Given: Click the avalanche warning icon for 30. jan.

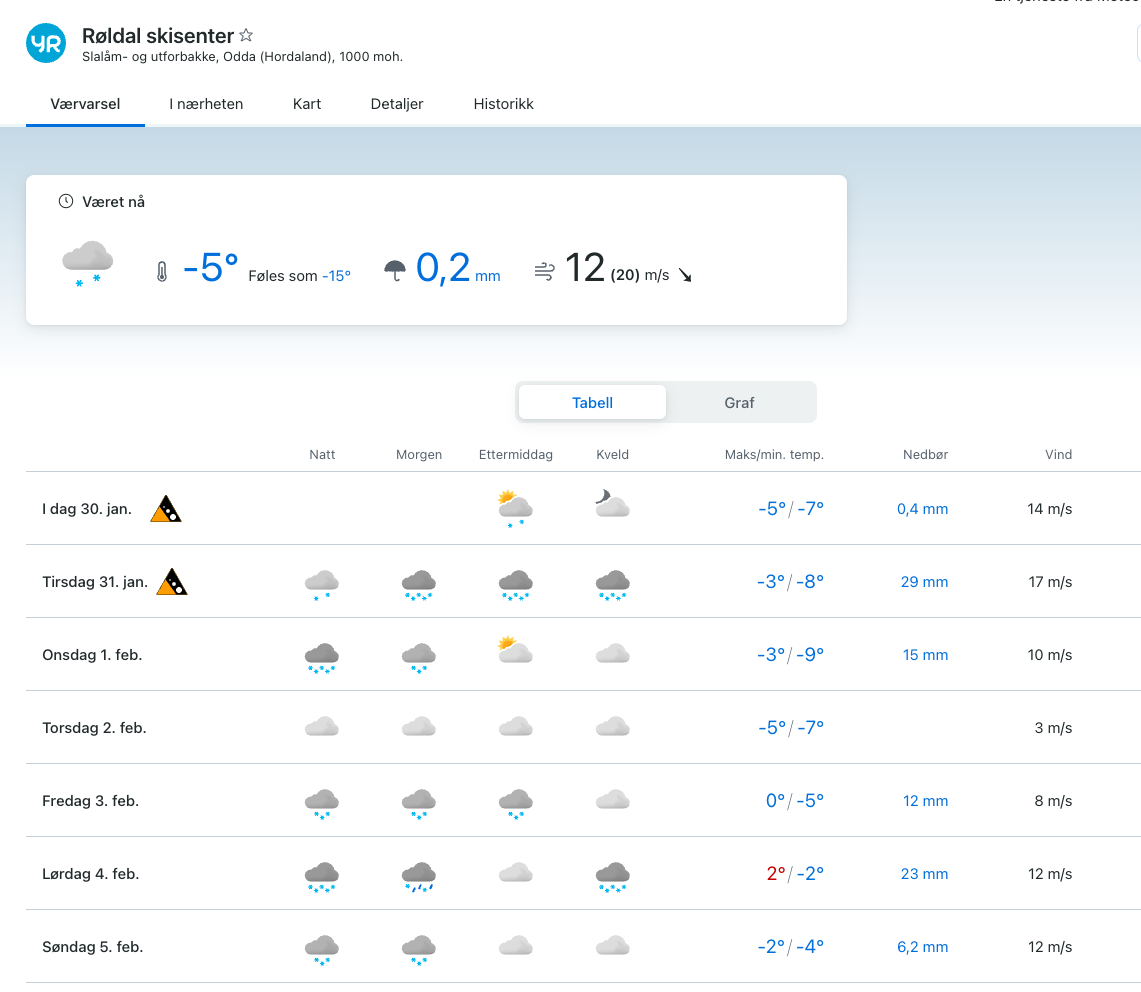Looking at the screenshot, I should click(x=166, y=509).
